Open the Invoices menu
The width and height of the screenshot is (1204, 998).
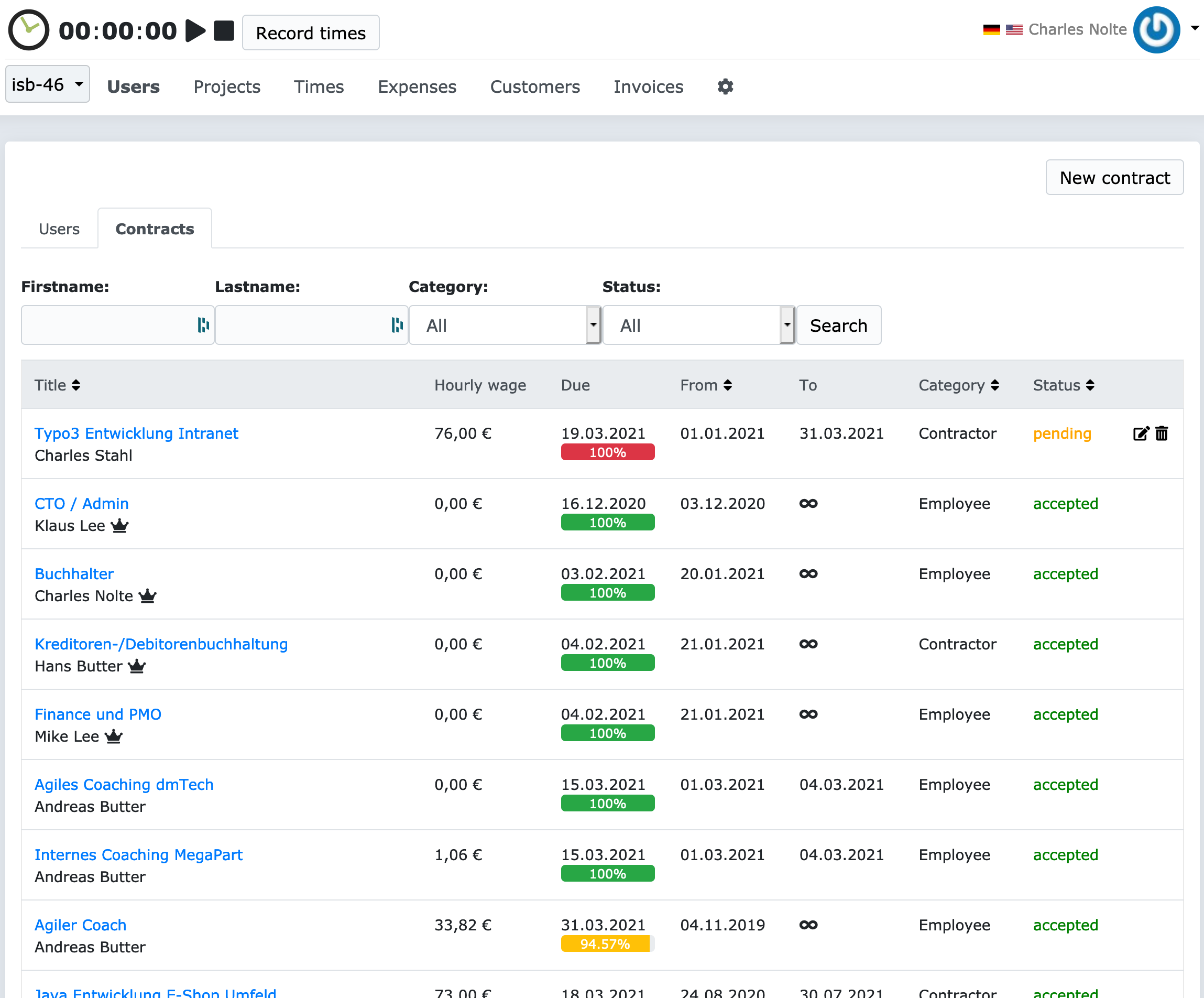point(649,86)
